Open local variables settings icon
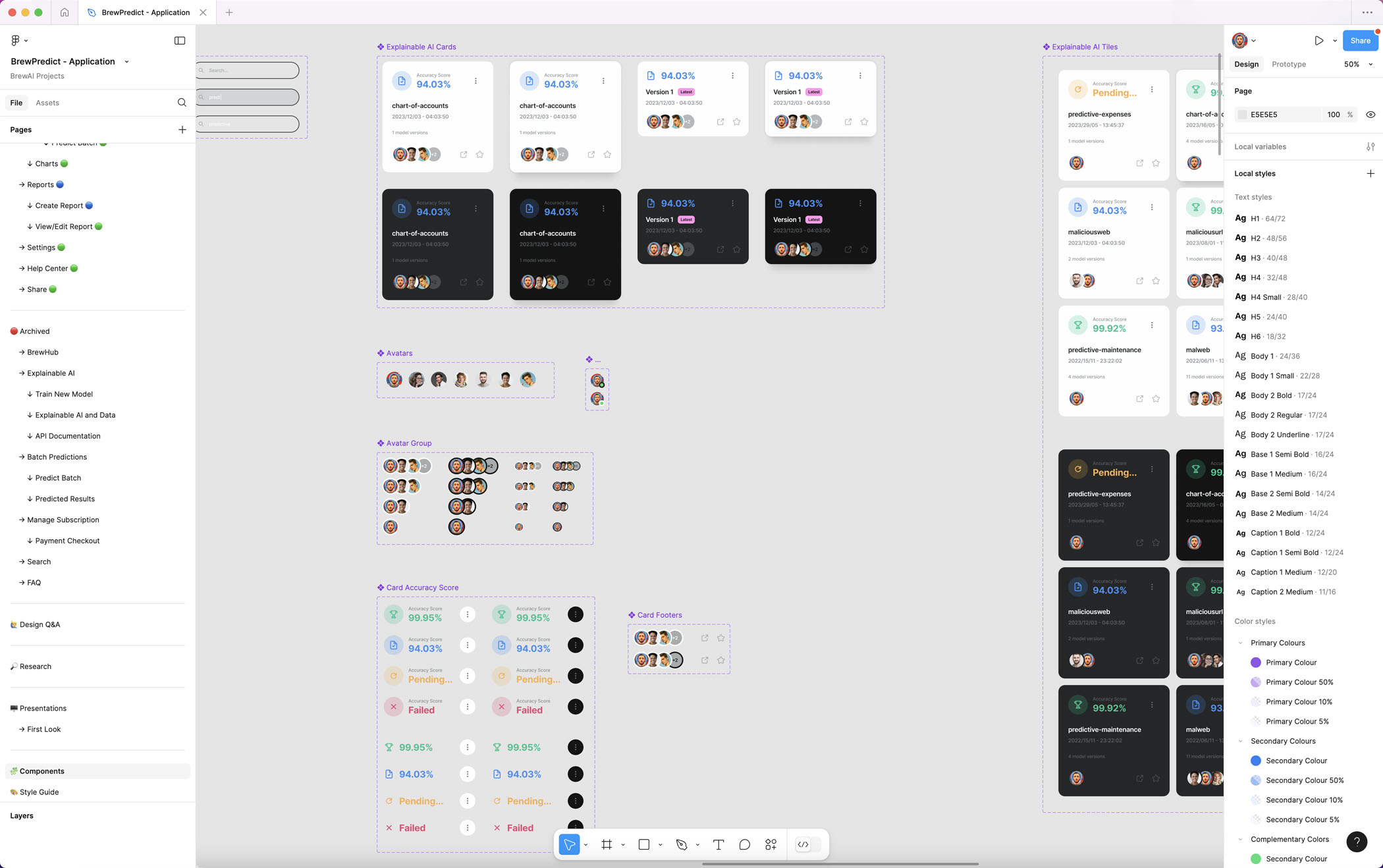Viewport: 1383px width, 868px height. pos(1370,147)
